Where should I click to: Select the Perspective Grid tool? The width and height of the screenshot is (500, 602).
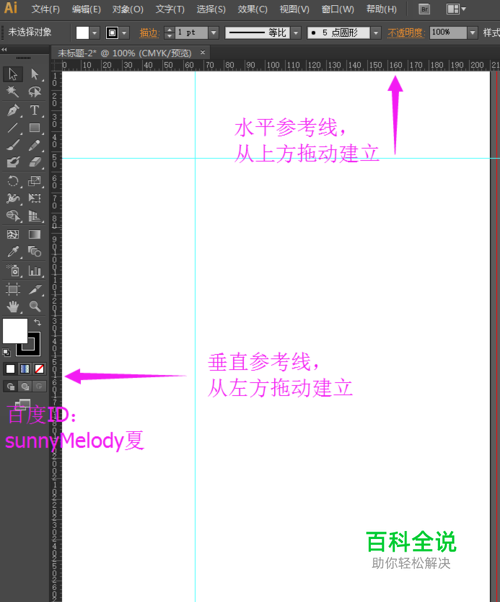(x=35, y=216)
